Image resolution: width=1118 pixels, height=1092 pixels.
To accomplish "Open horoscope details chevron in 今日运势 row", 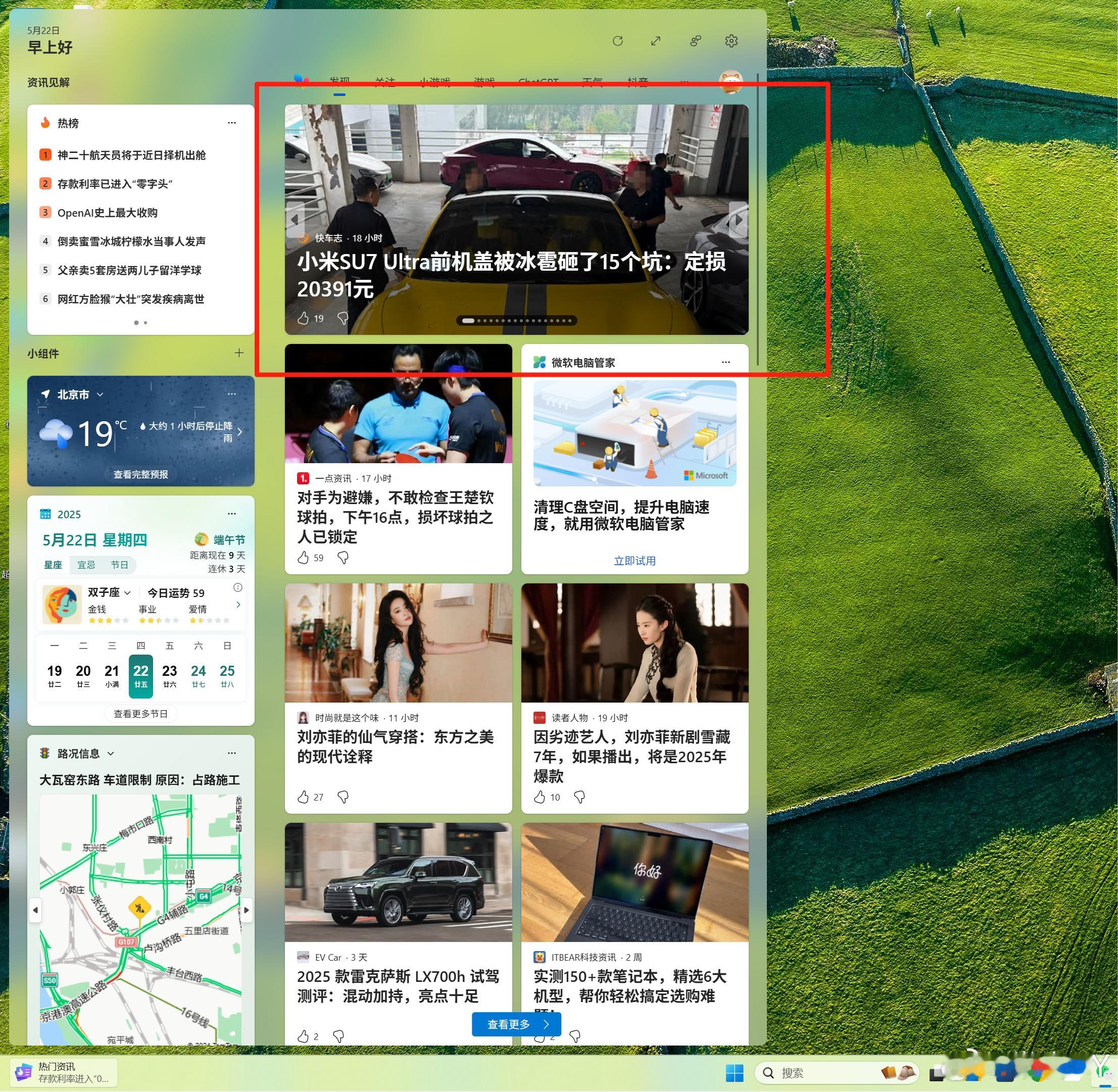I will pos(238,605).
